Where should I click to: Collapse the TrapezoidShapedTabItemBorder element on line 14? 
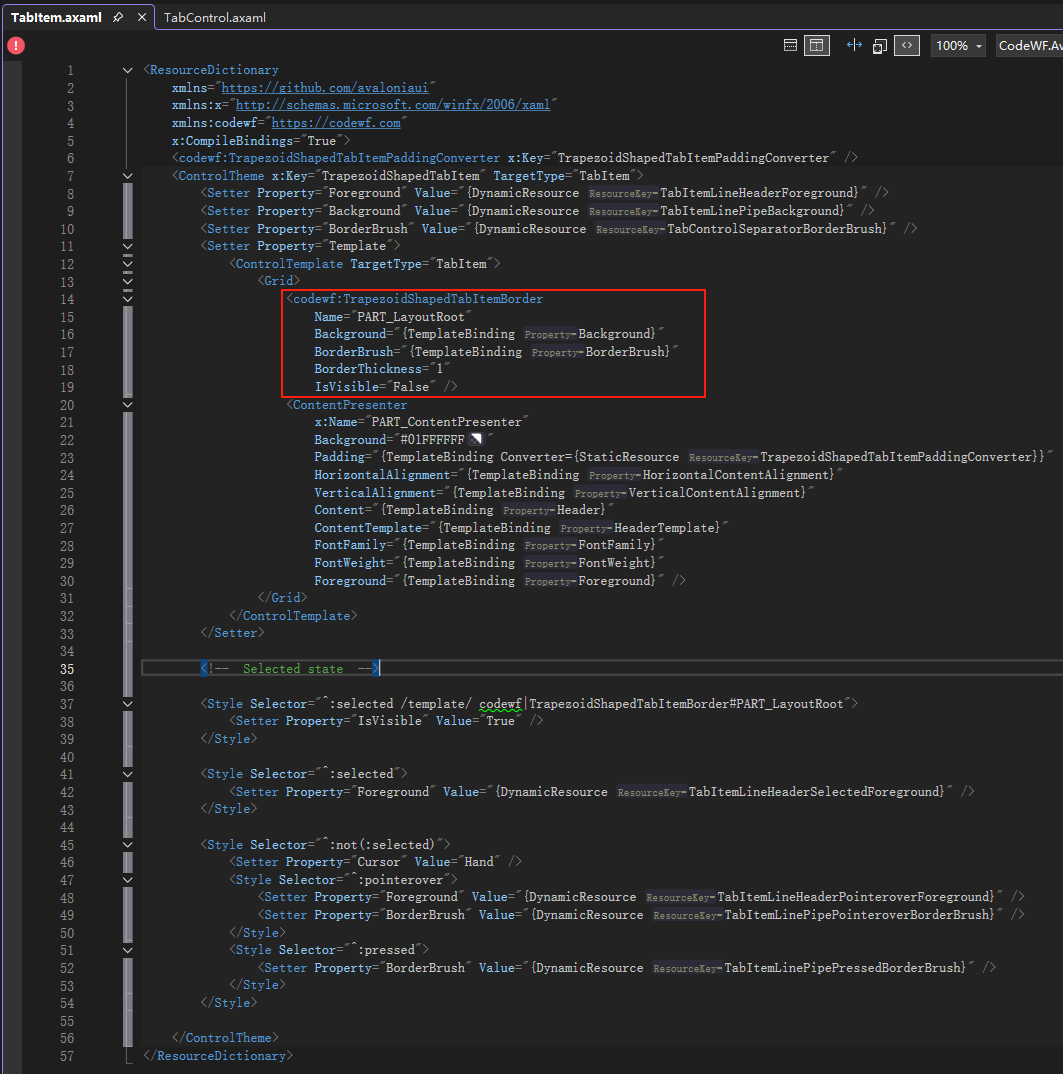[127, 299]
